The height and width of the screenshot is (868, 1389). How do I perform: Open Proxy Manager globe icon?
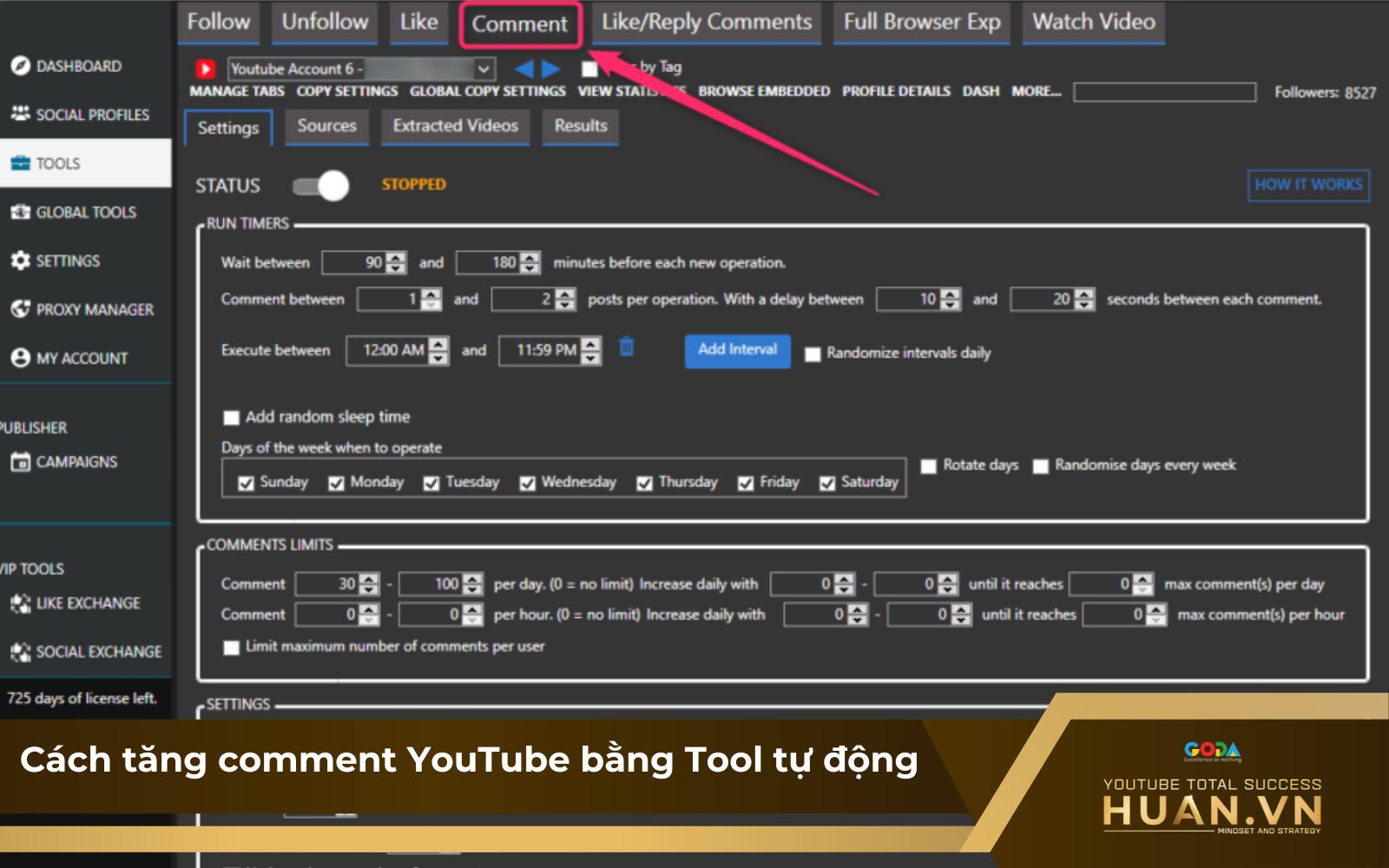tap(20, 309)
